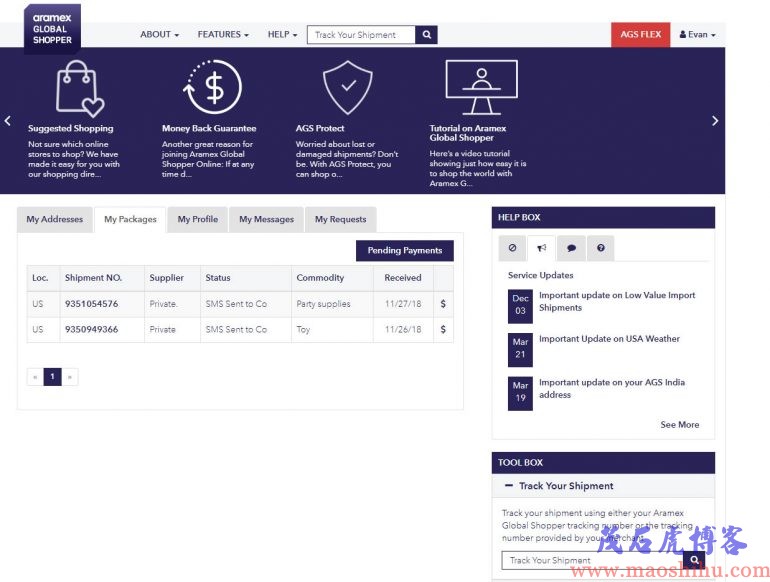Open the Evan user account dropdown

click(697, 34)
